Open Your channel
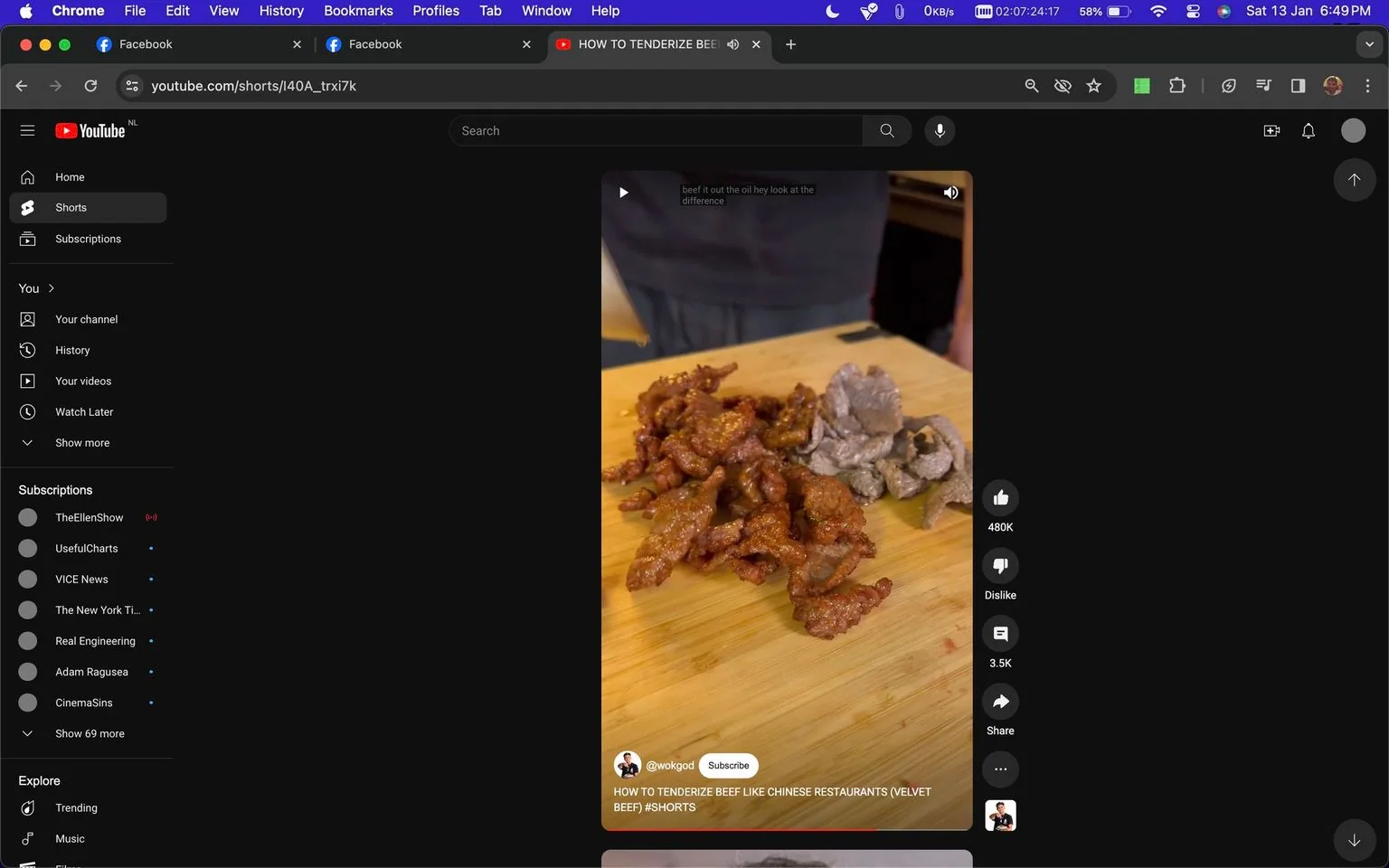Viewport: 1389px width, 868px height. 88,319
